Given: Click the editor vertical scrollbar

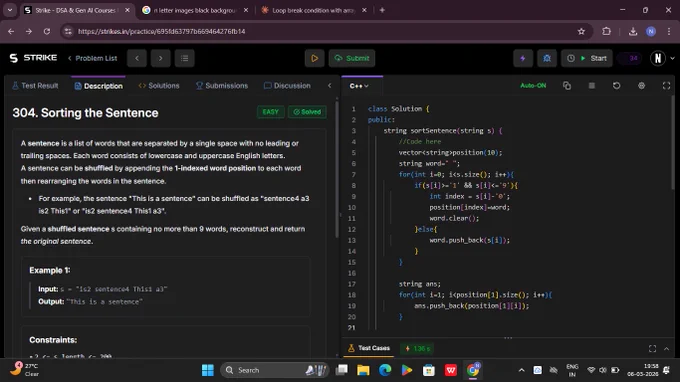Looking at the screenshot, I should pyautogui.click(x=673, y=143).
